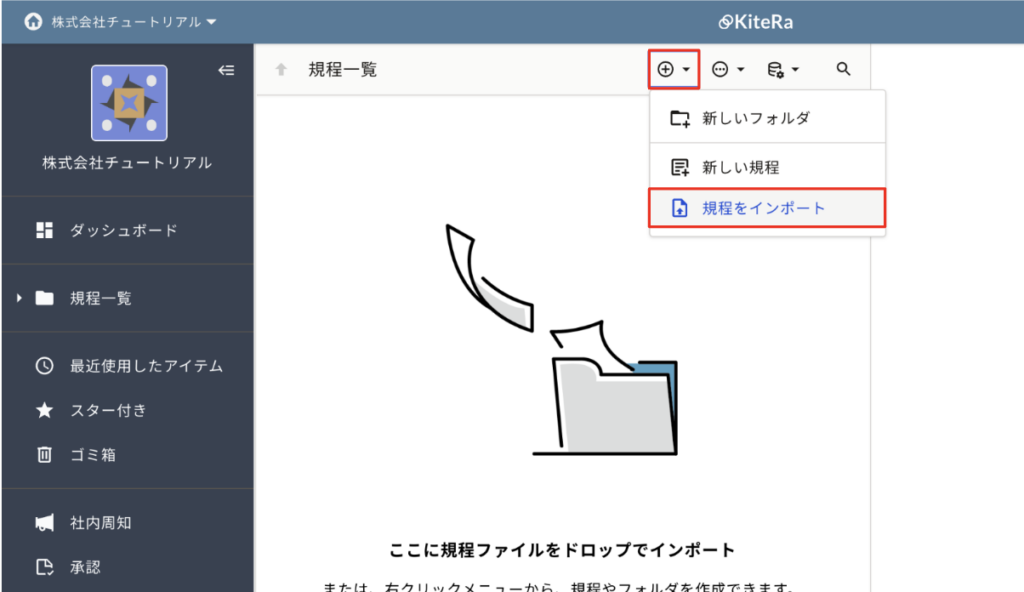Expand the 規程一覧 tree arrow in sidebar

[x=19, y=298]
